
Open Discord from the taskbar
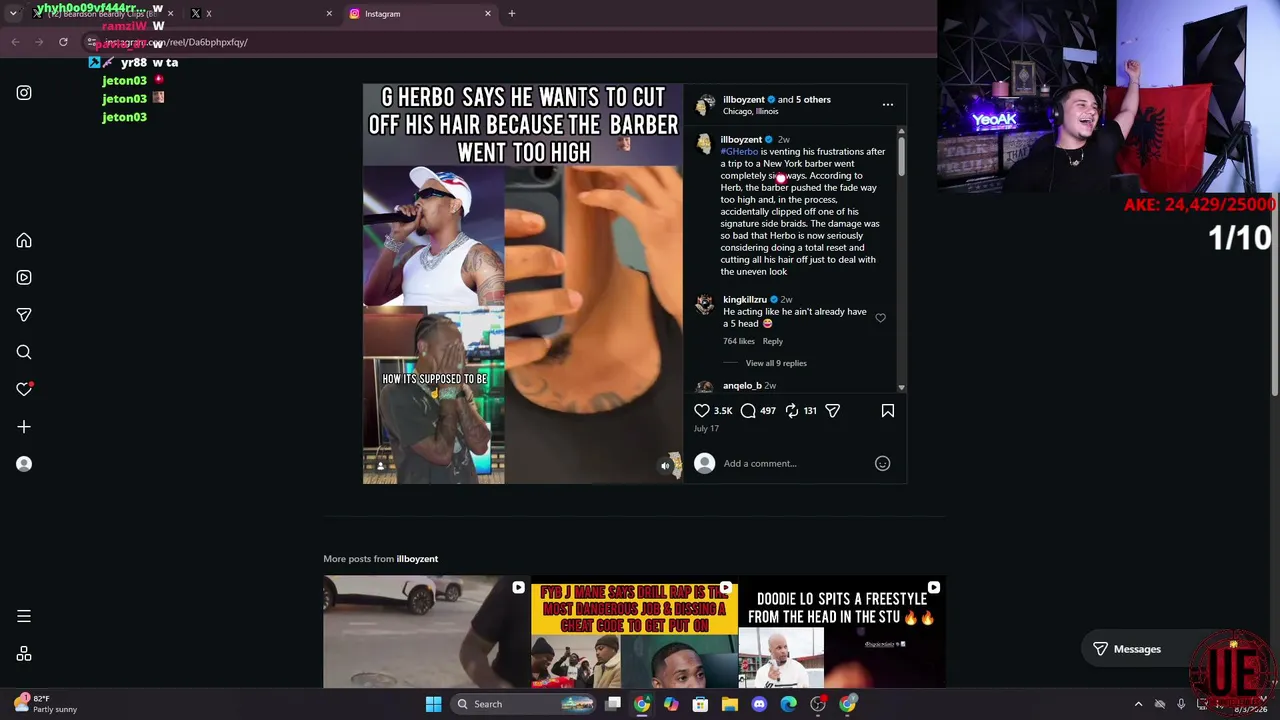coord(759,704)
